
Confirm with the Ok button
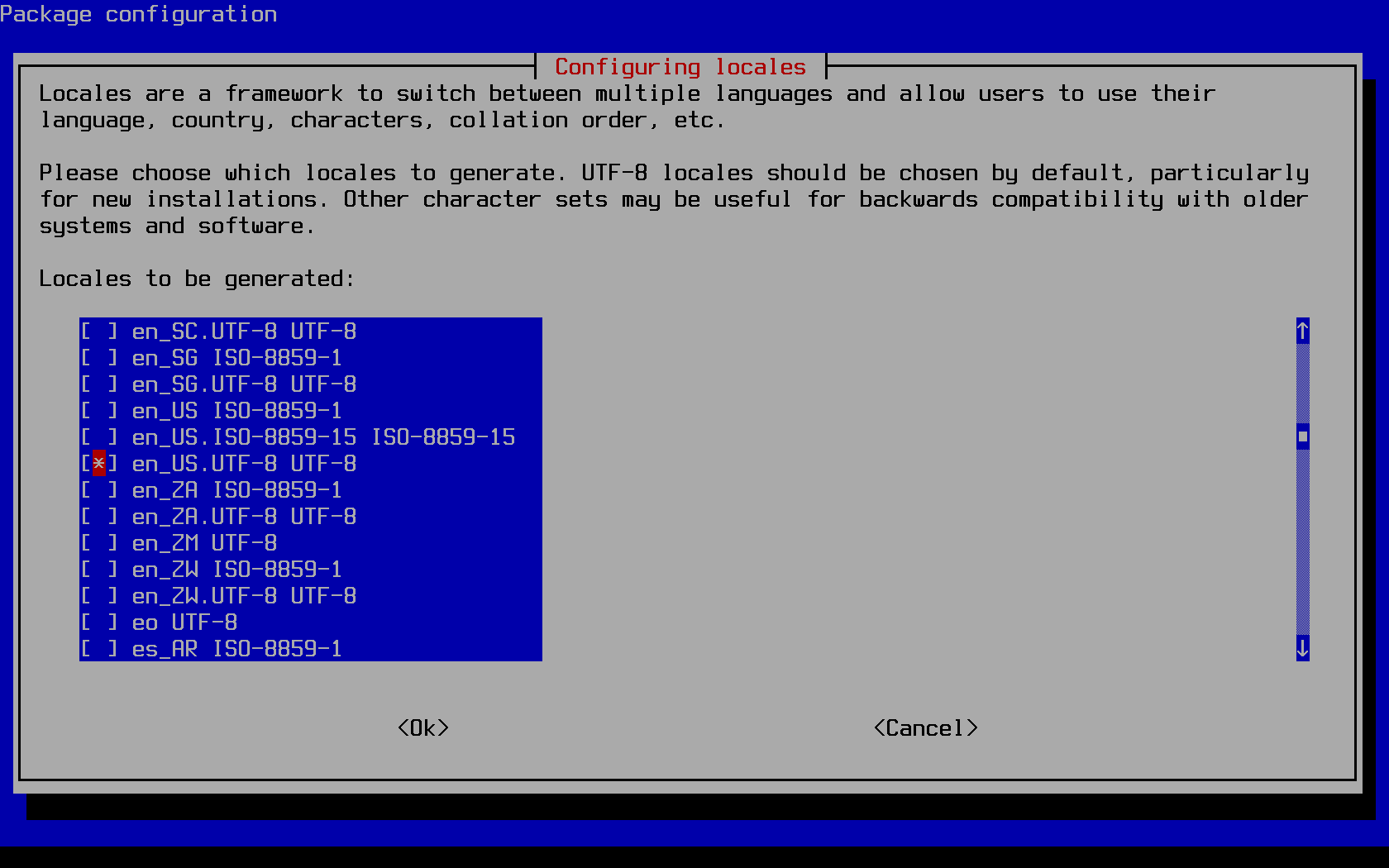(x=423, y=727)
